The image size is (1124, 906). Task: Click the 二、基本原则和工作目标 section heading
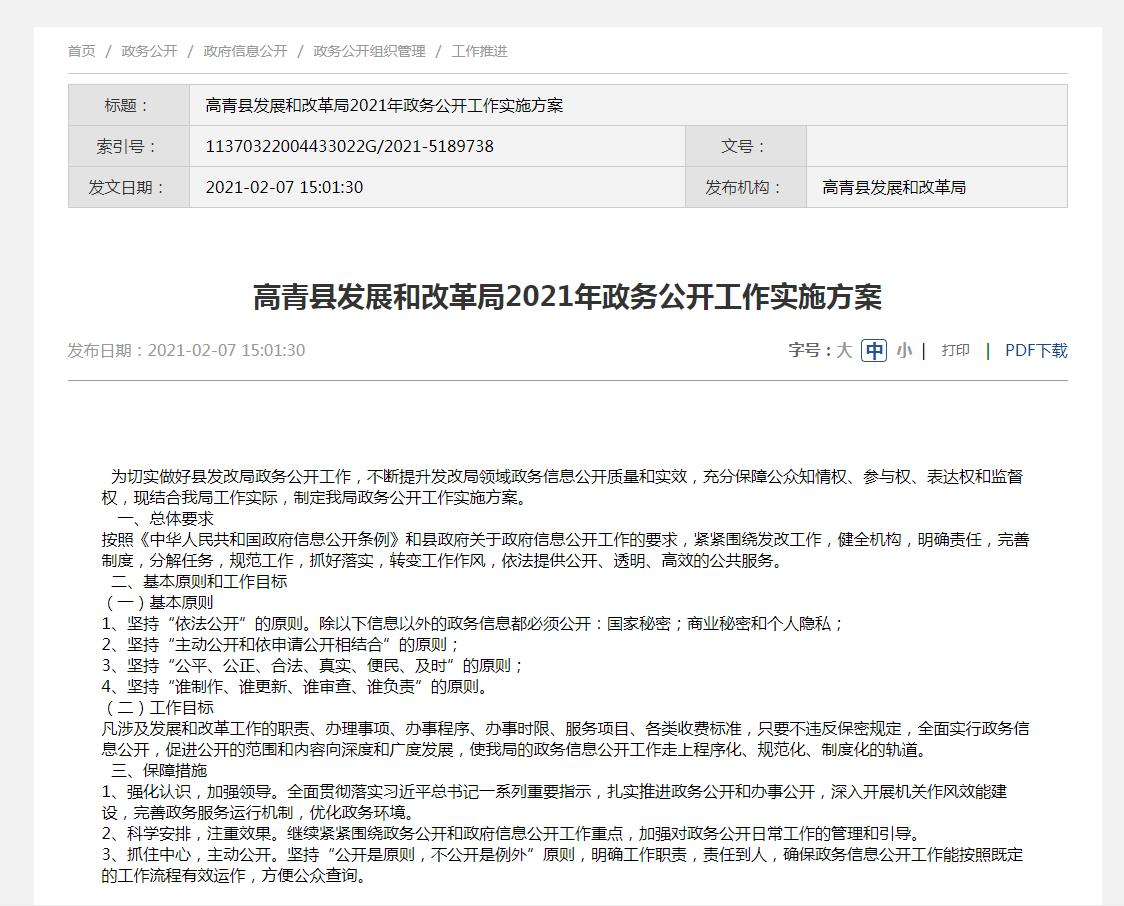pyautogui.click(x=199, y=581)
